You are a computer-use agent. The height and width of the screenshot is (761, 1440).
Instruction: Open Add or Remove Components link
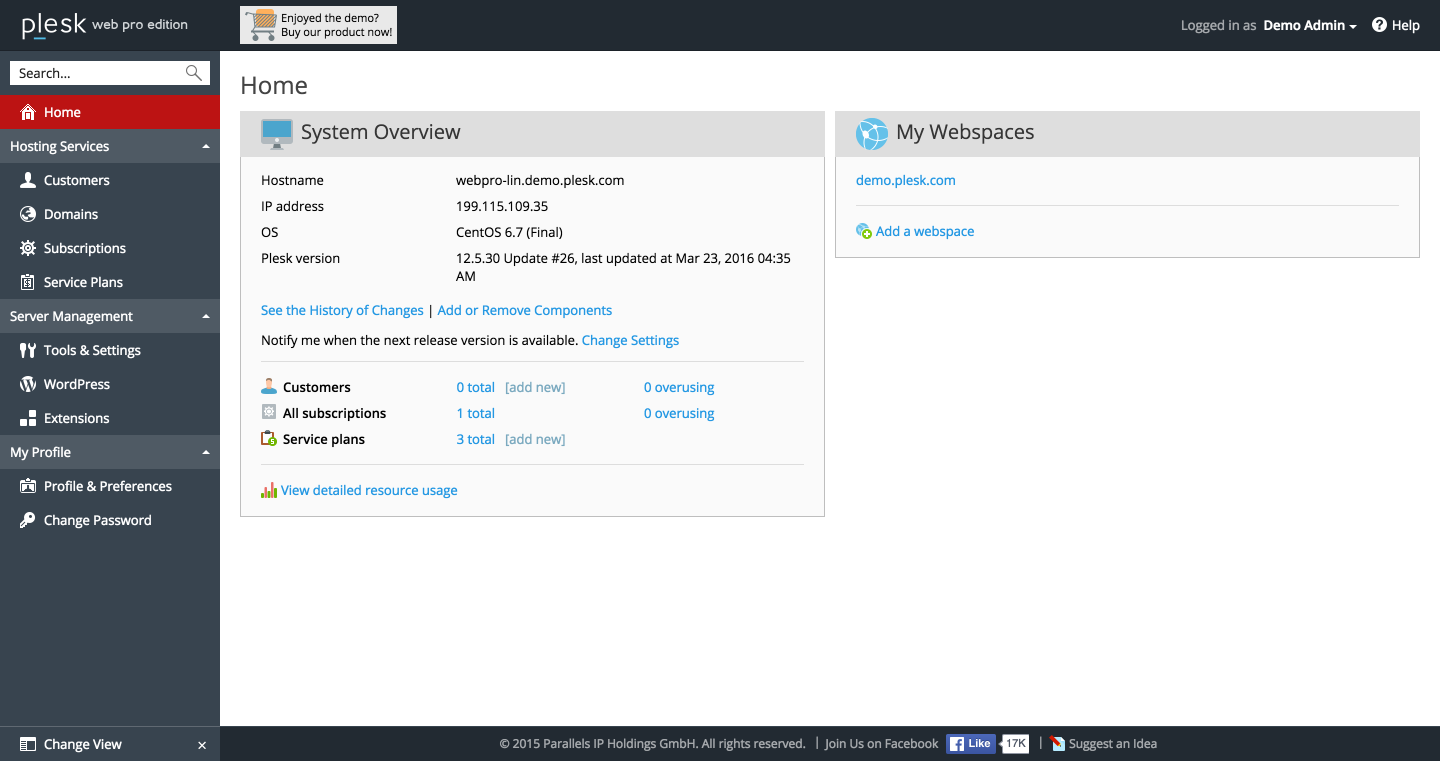click(x=525, y=310)
